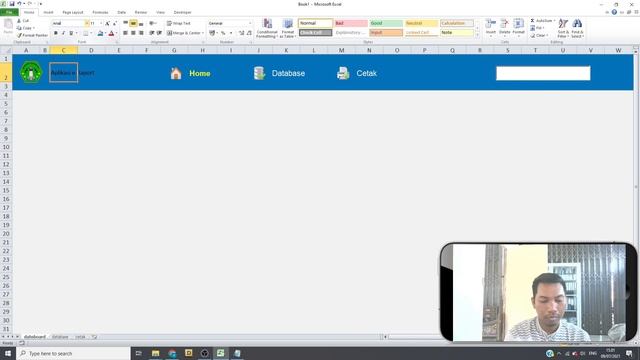Viewport: 640px width, 360px height.
Task: Open Conditional Formatting menu
Action: click(267, 29)
